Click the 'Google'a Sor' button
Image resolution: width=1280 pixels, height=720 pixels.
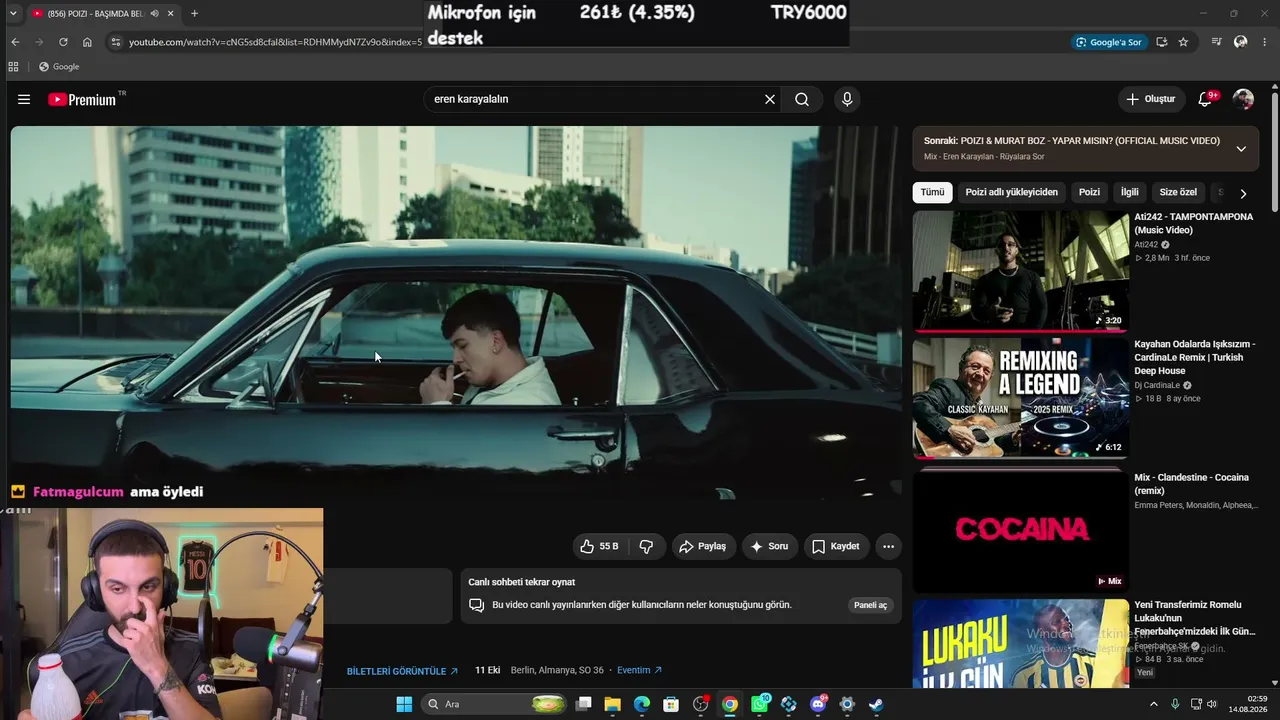(1108, 42)
